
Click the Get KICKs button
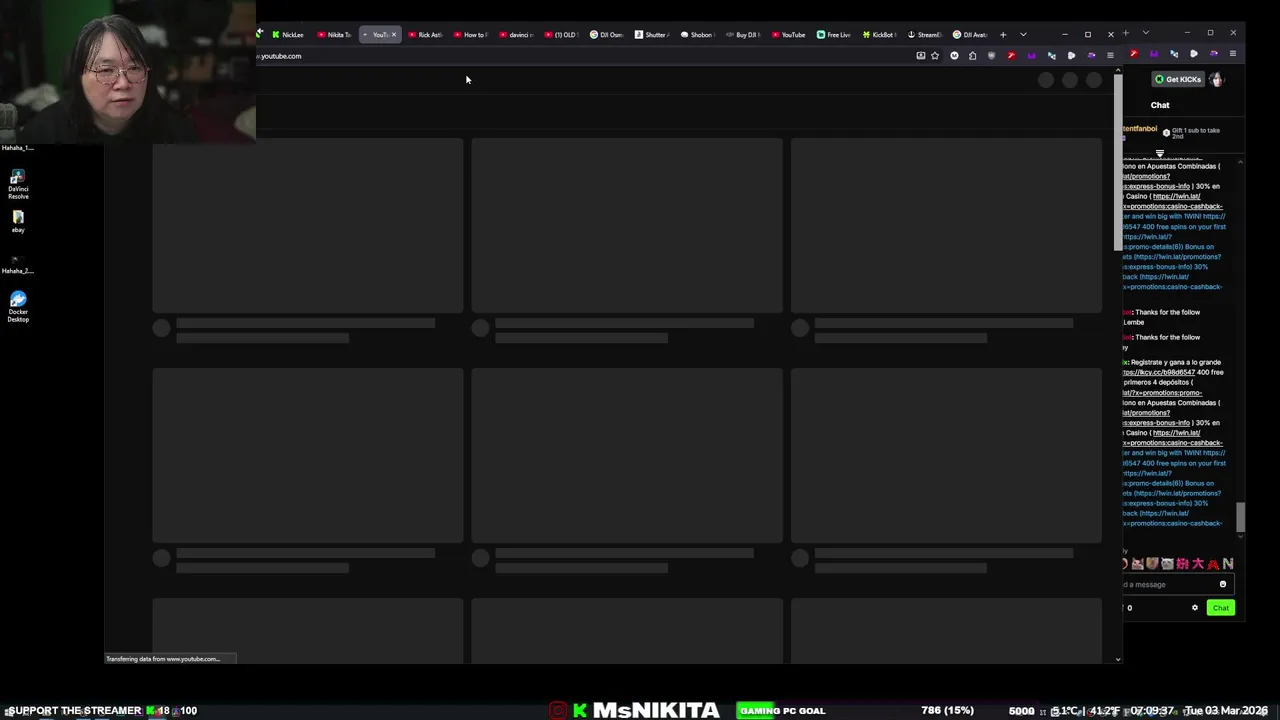1178,79
